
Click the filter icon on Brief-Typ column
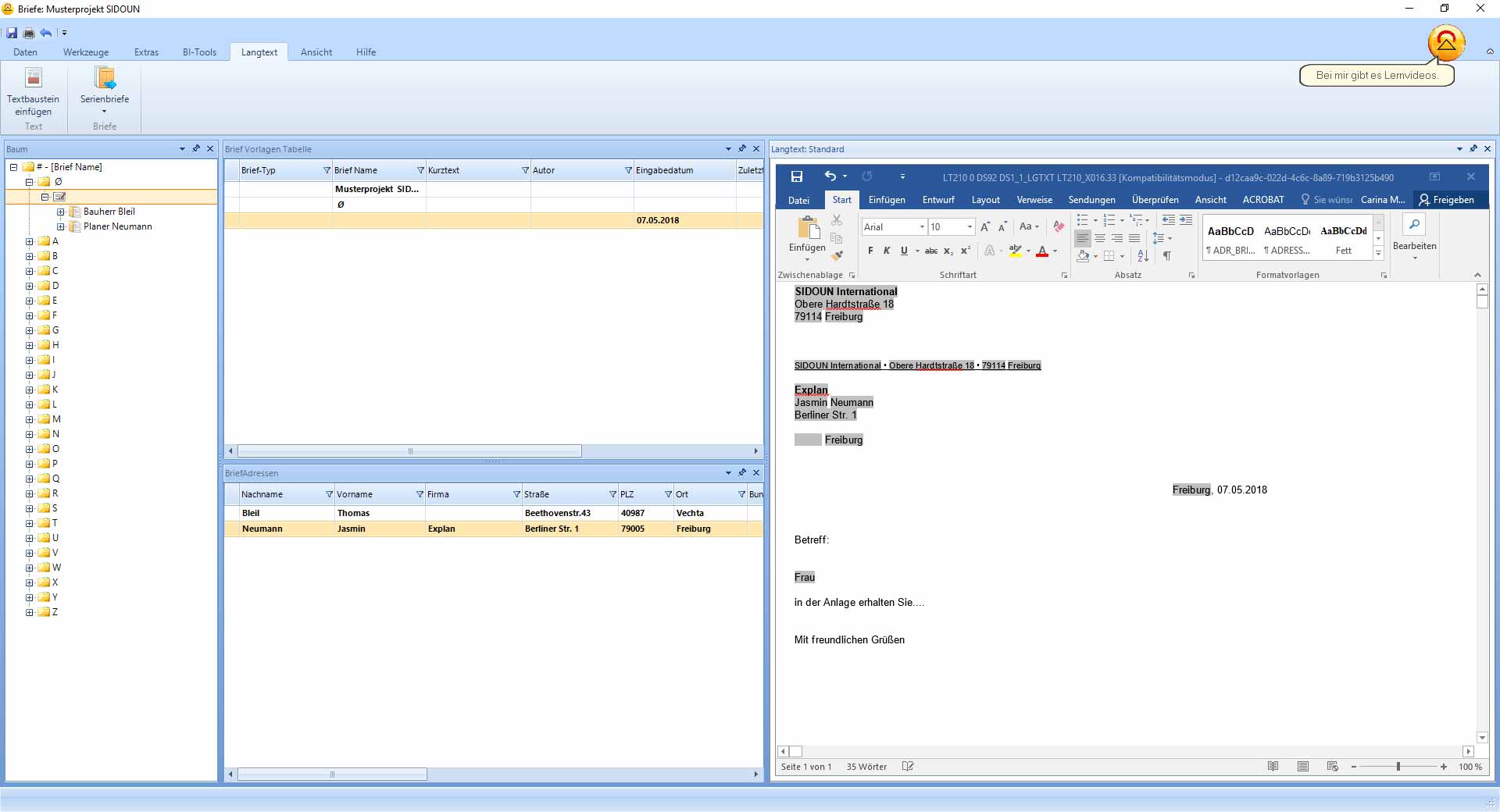coord(327,170)
